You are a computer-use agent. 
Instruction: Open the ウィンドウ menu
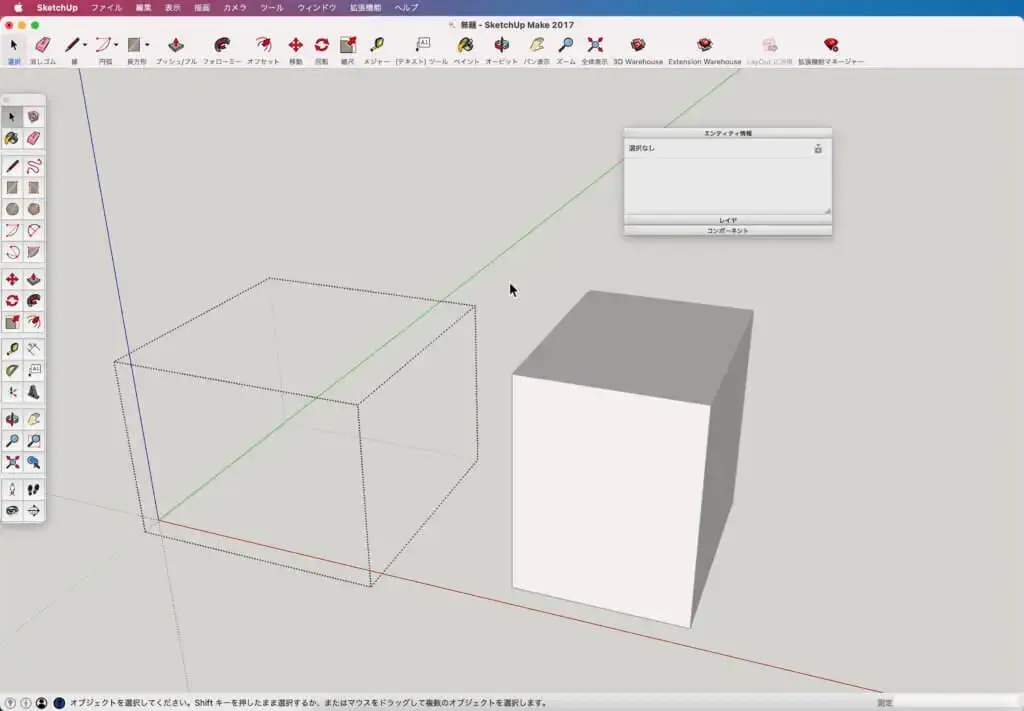click(x=317, y=8)
